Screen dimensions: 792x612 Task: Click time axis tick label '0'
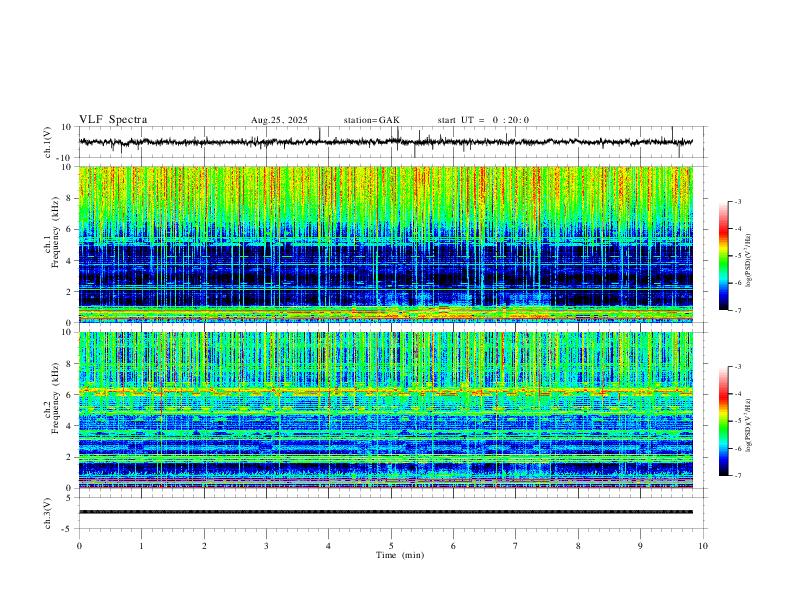click(79, 546)
